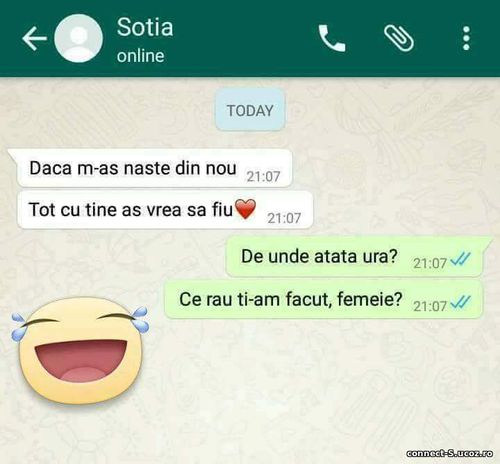Select message 'Ce rau ti-am facut, femeie?'
This screenshot has height=464, width=500.
(x=324, y=299)
